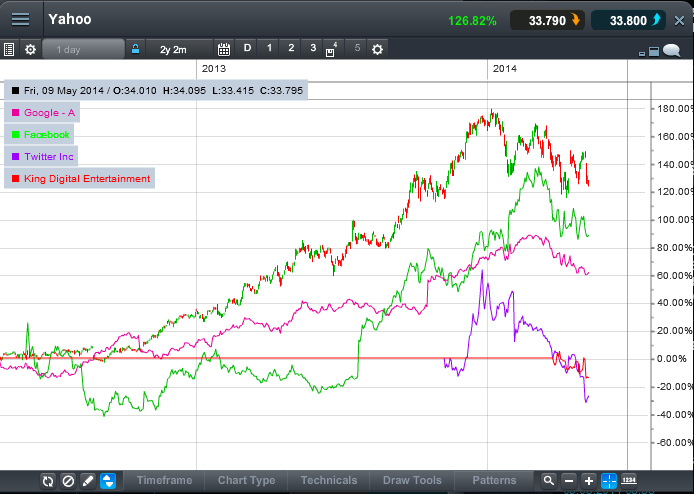
Task: Click the refresh chart icon
Action: [48, 481]
